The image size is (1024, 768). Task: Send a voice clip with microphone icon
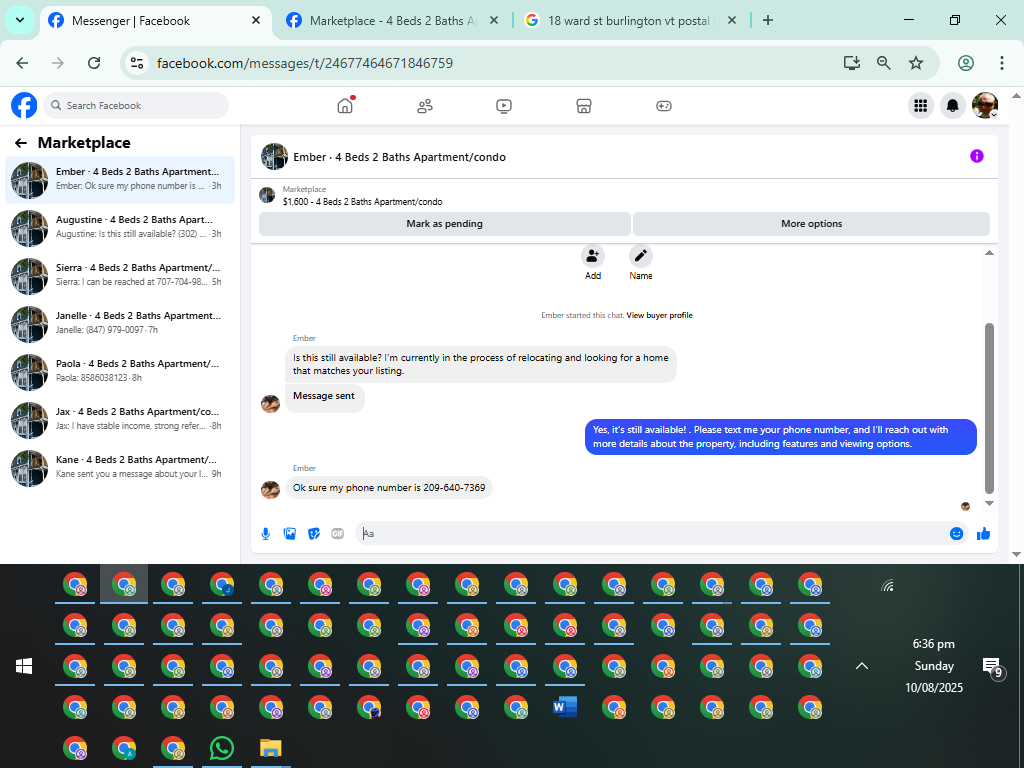266,534
